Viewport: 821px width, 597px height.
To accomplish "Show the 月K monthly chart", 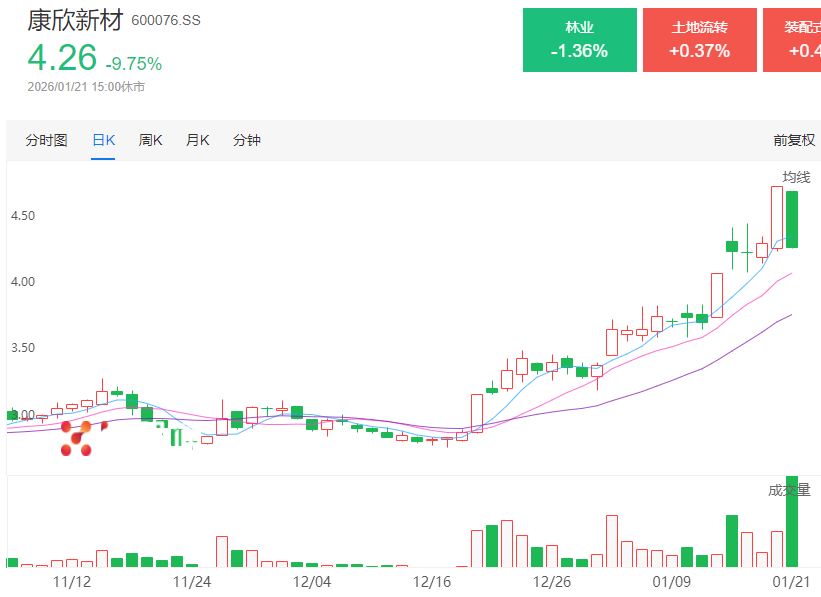I will coord(197,140).
